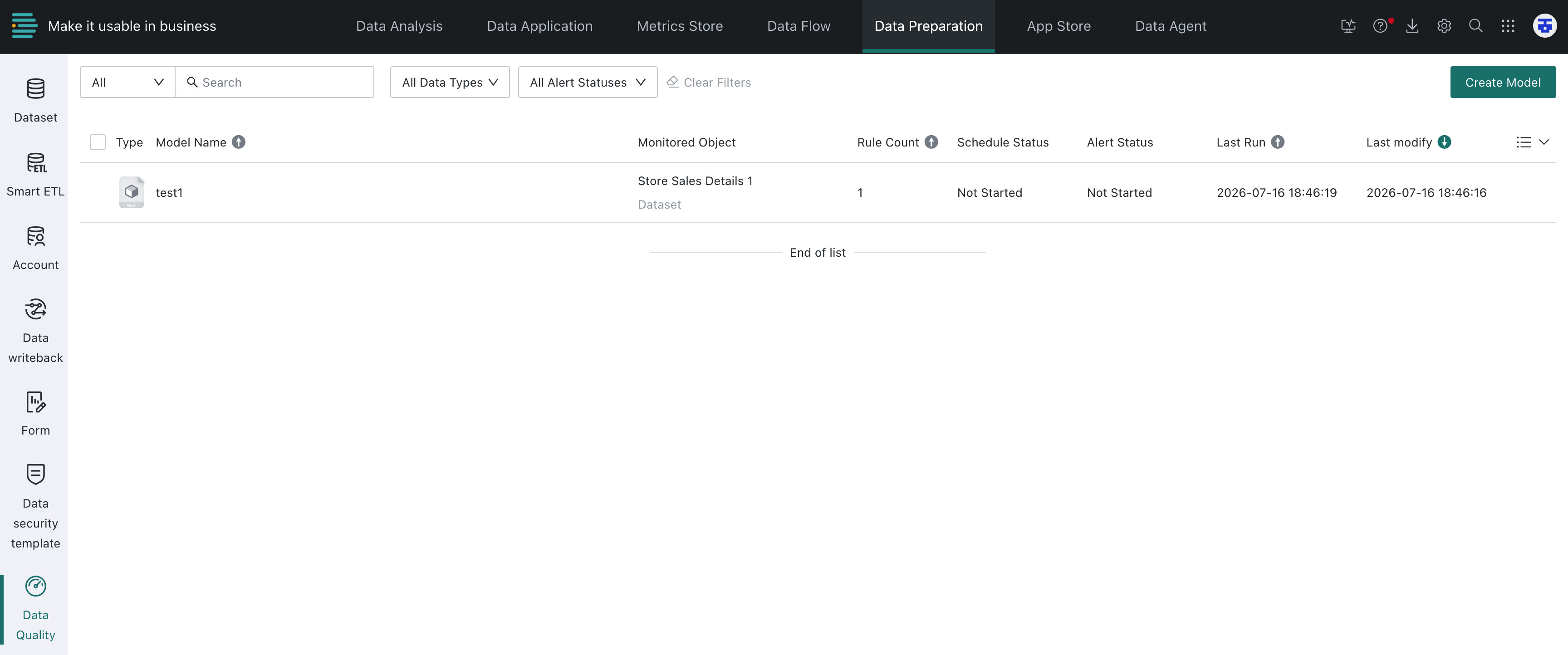The image size is (1568, 655).
Task: Open the test1 model name
Action: [x=169, y=192]
